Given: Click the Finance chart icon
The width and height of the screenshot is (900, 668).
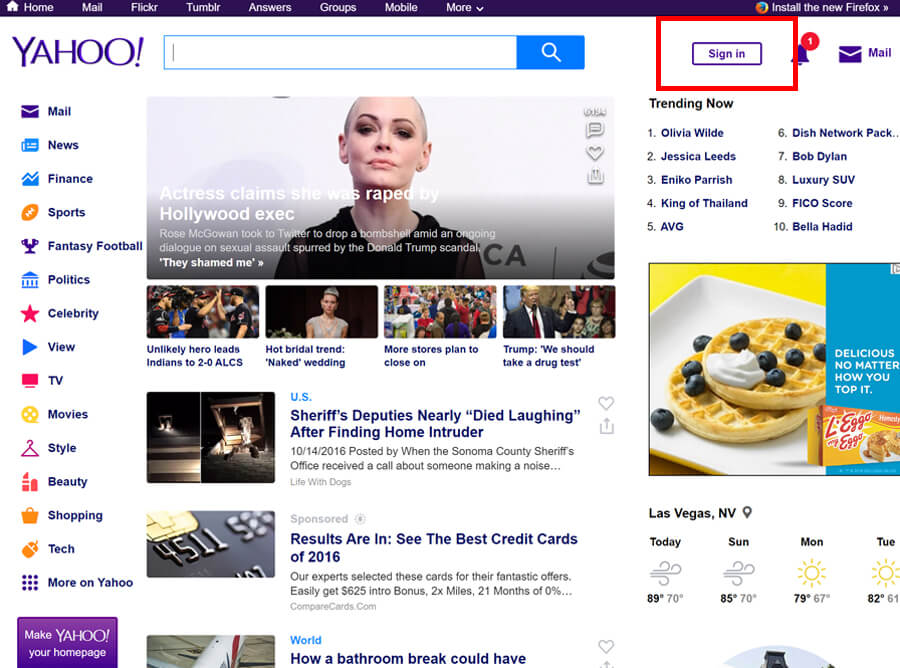Looking at the screenshot, I should [30, 178].
